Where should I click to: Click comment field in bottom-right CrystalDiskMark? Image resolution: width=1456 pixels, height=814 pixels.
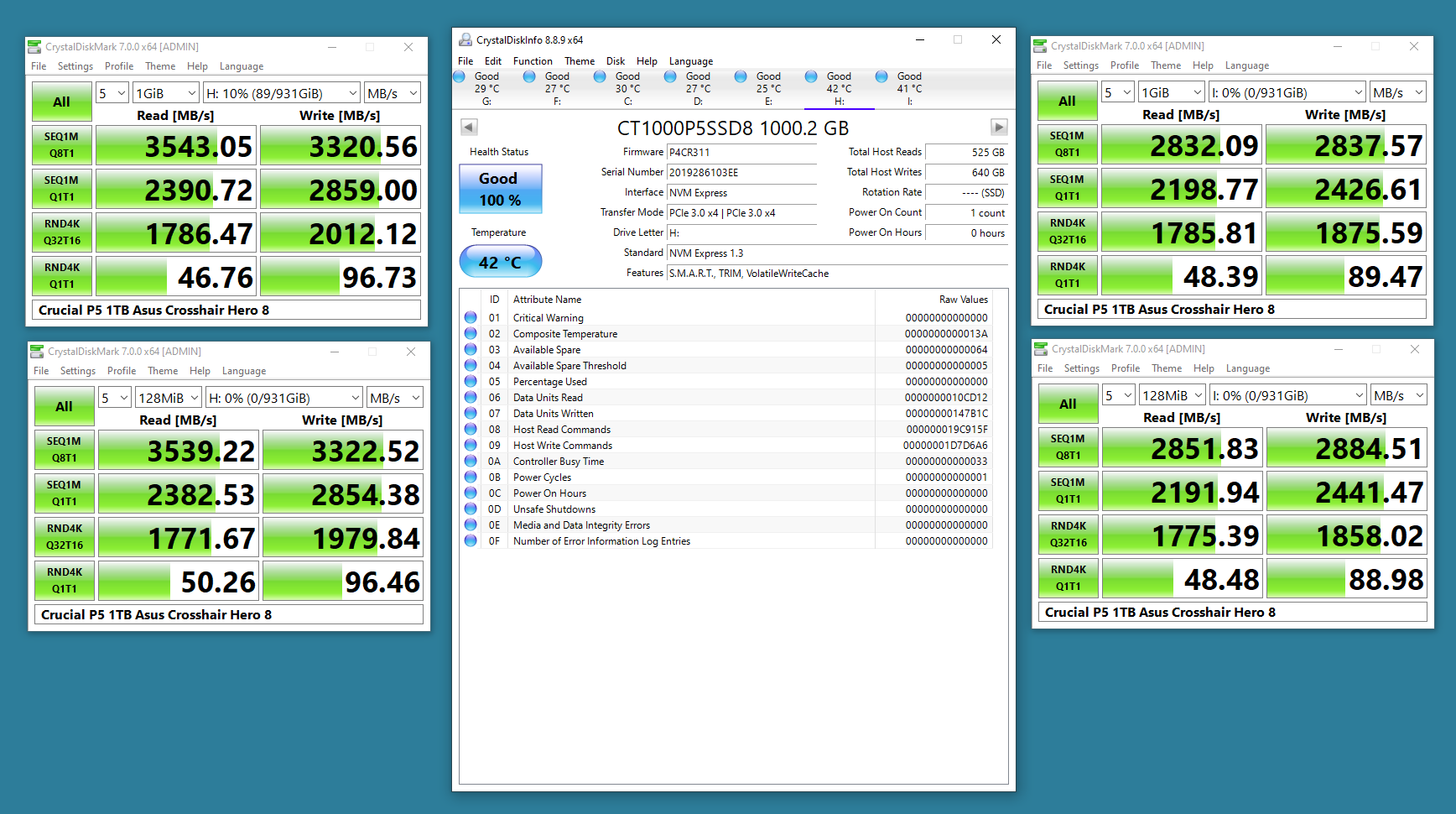coord(1233,612)
